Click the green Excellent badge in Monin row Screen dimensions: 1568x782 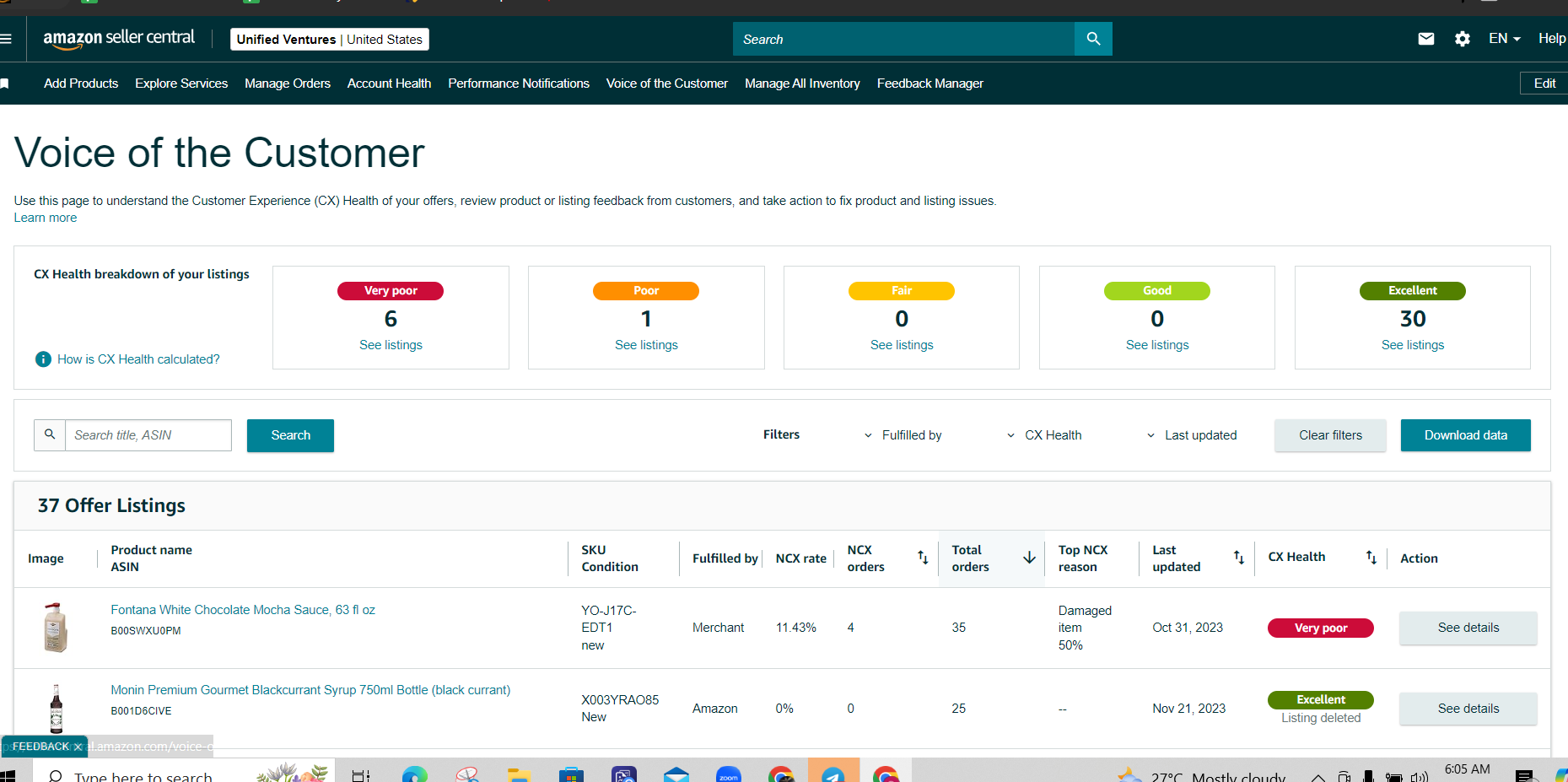[x=1321, y=700]
